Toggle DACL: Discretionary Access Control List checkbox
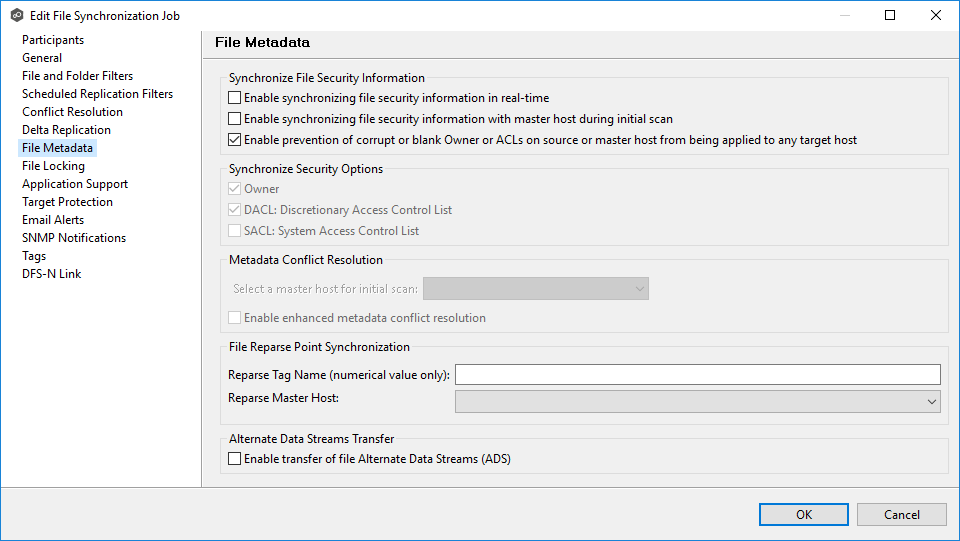 pyautogui.click(x=234, y=209)
